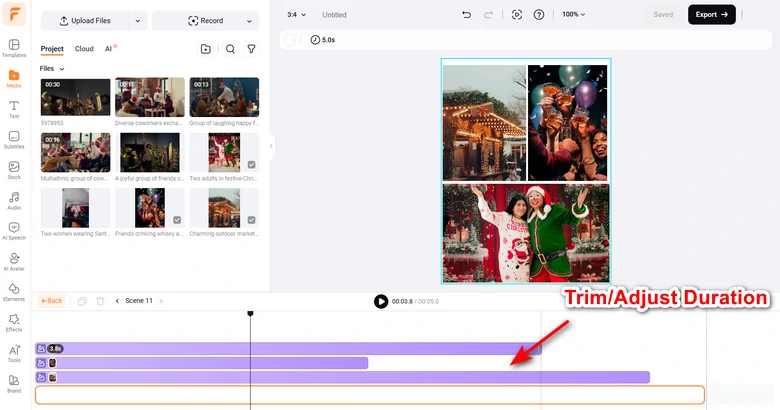This screenshot has height=410, width=780.
Task: Select the 5978955 video thumbnail
Action: tap(76, 98)
